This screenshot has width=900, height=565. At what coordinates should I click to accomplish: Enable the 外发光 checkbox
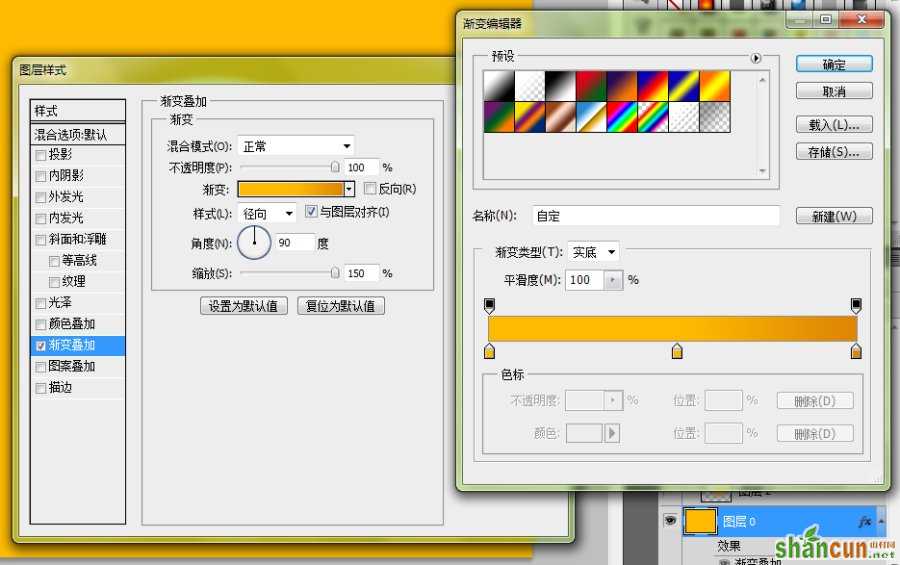41,198
